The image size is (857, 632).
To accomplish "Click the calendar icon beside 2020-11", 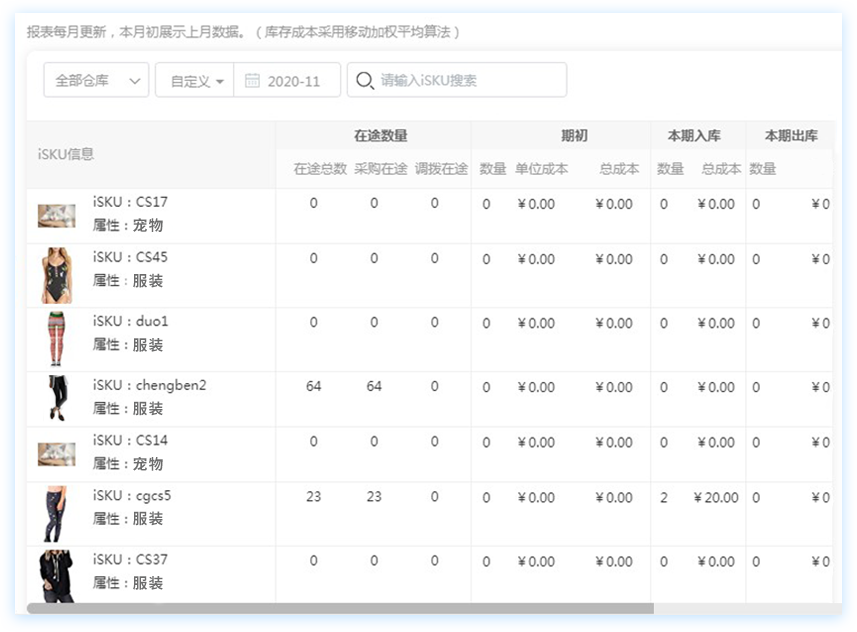I will pos(252,81).
